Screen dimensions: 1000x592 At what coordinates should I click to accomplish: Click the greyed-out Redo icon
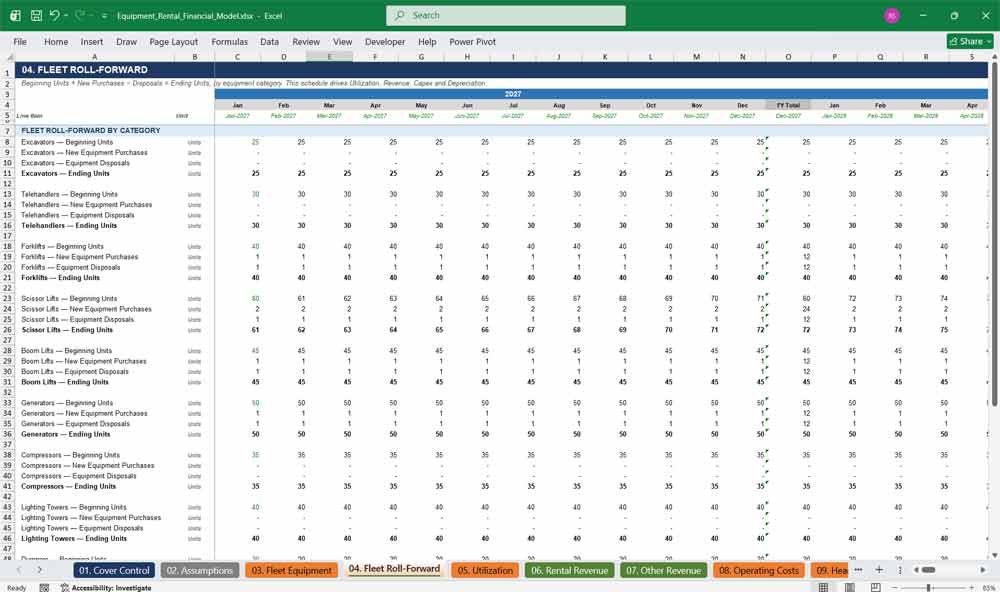coord(80,15)
